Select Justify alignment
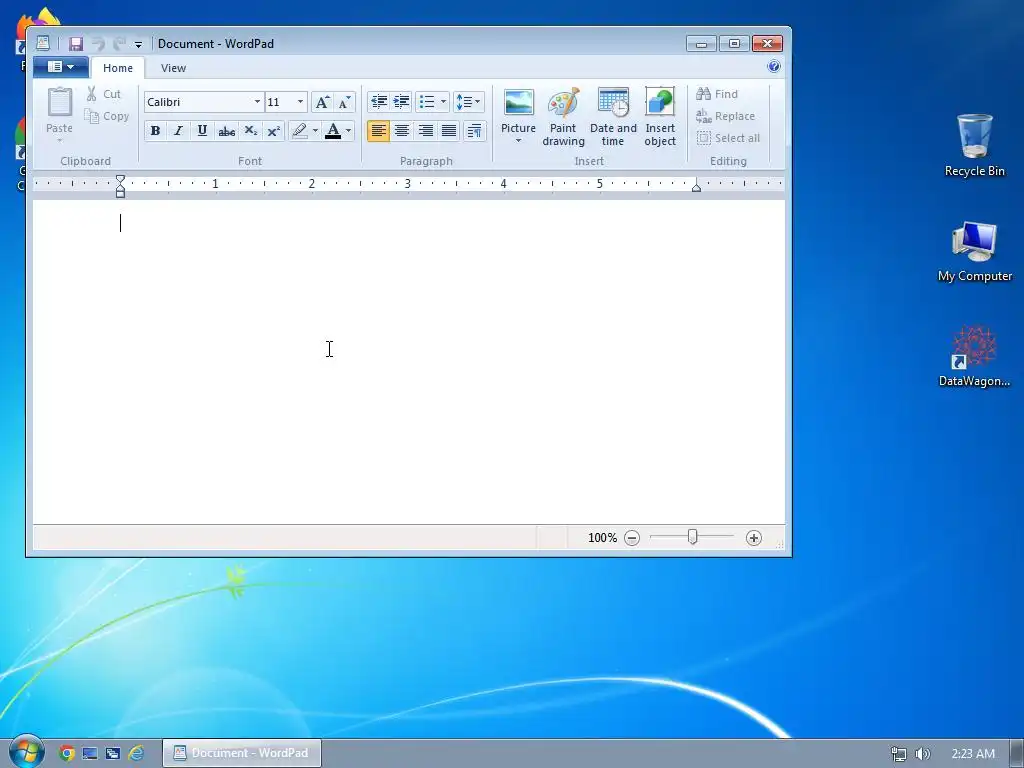 [449, 131]
